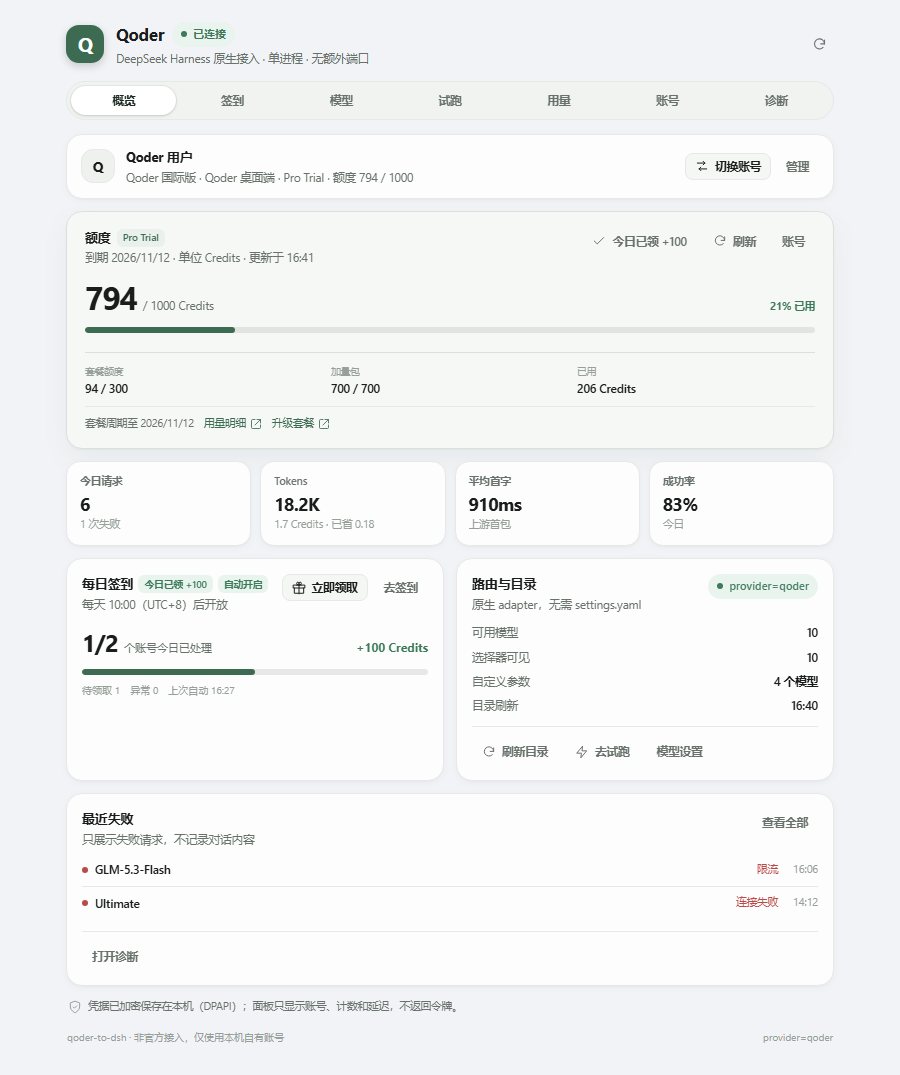
Task: Switch to the 签到 tab
Action: (x=232, y=101)
